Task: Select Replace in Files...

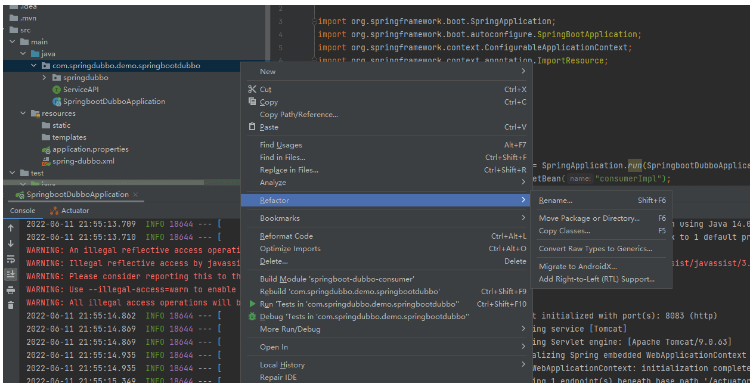Action: (289, 170)
